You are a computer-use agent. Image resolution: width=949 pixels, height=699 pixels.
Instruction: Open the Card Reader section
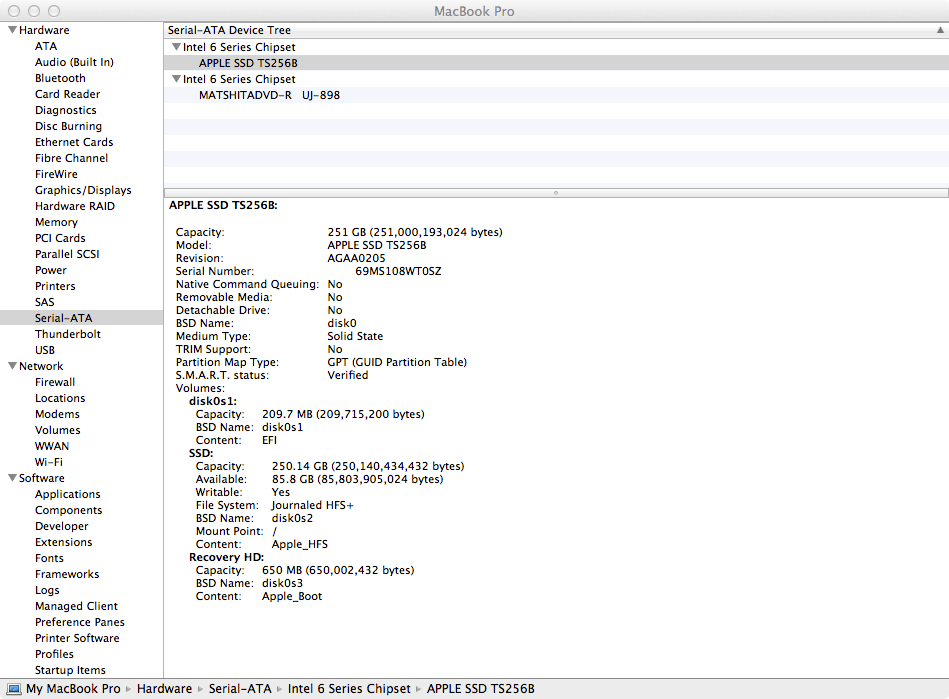67,94
